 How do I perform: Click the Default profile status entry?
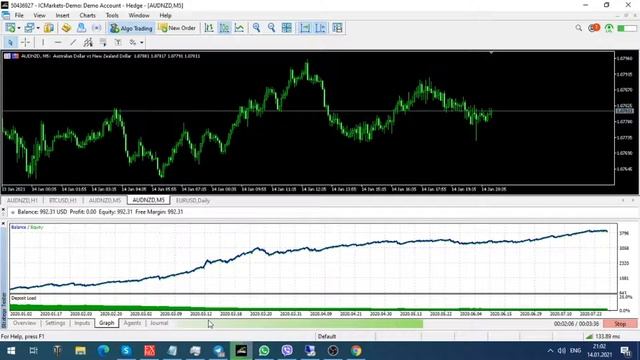tap(327, 336)
